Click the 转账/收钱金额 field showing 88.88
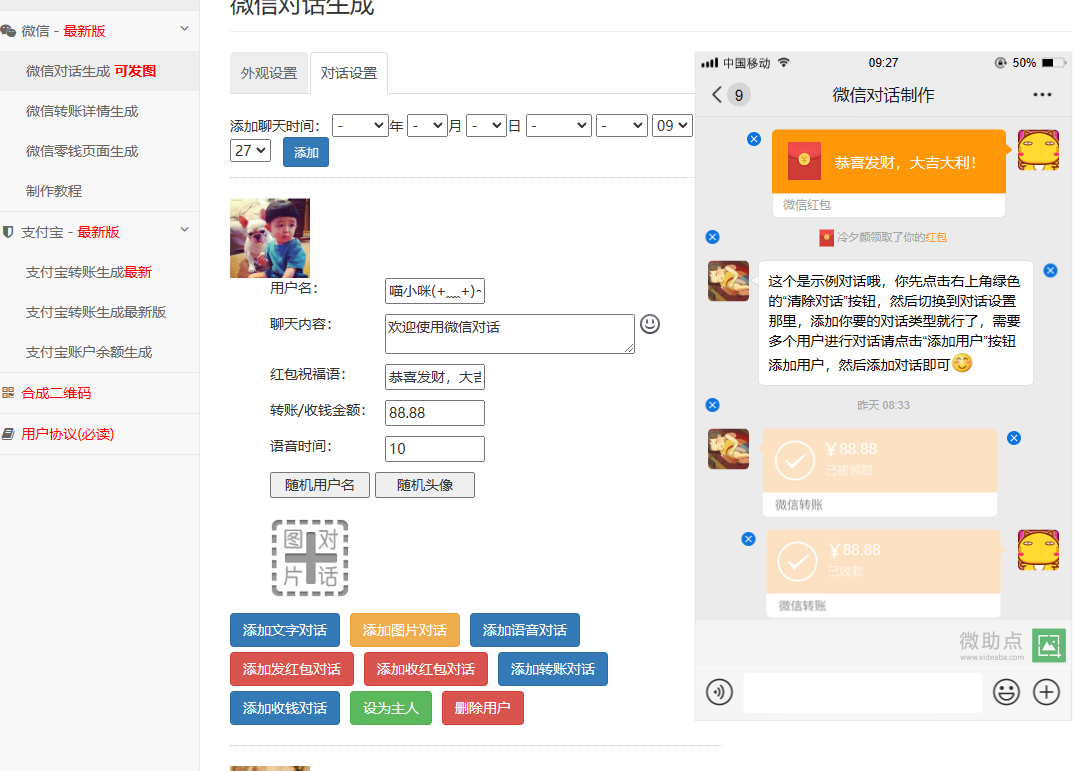This screenshot has height=771, width=1075. point(435,413)
